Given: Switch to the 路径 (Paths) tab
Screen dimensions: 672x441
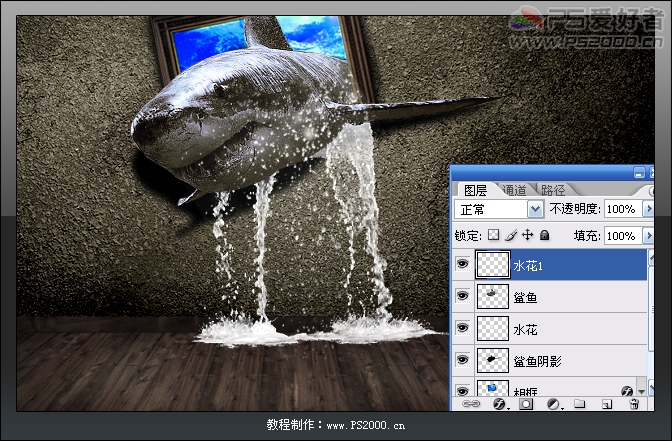Looking at the screenshot, I should click(553, 190).
